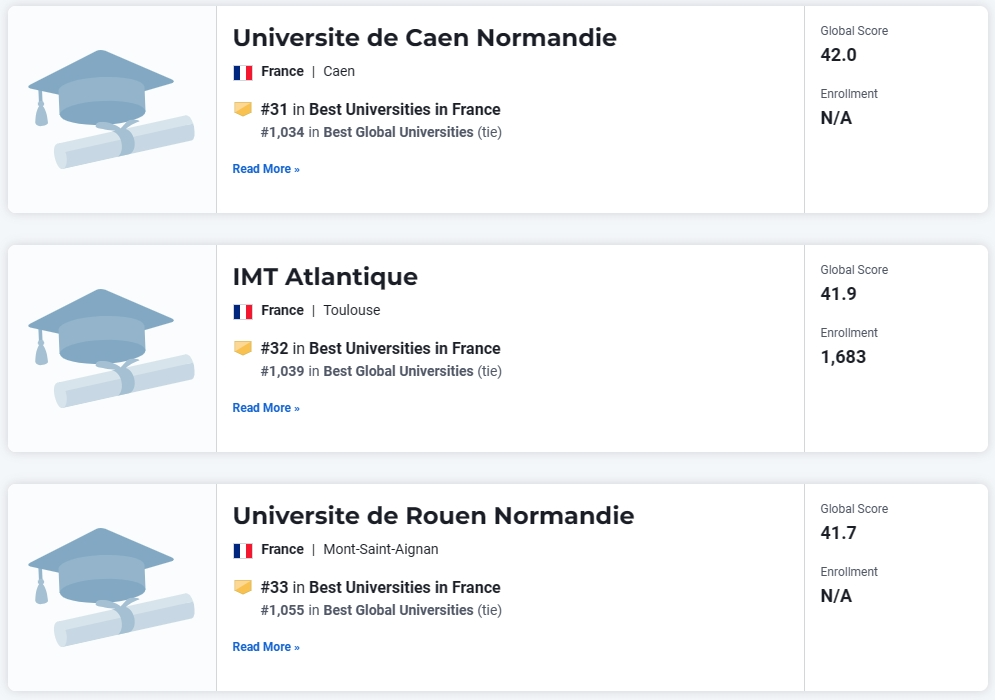Select #33 in Best Universities in France
This screenshot has height=700, width=995.
[380, 587]
